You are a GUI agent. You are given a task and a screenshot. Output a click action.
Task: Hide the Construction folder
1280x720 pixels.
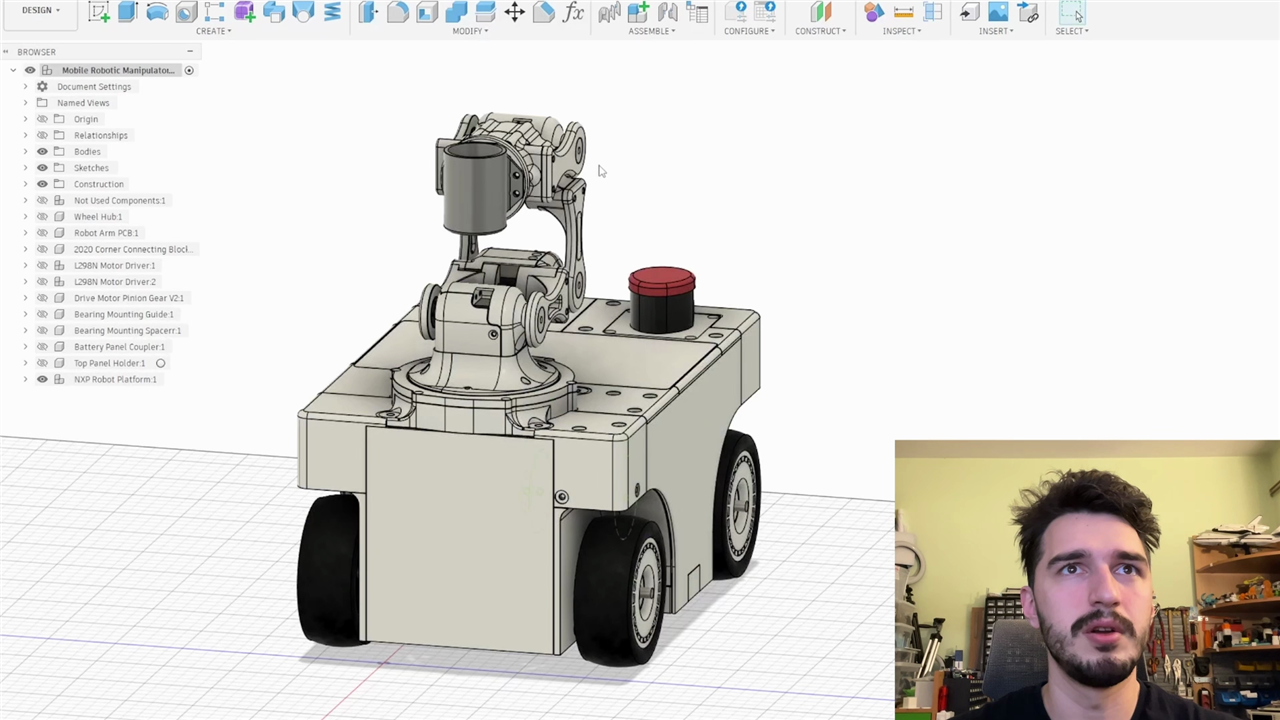42,184
